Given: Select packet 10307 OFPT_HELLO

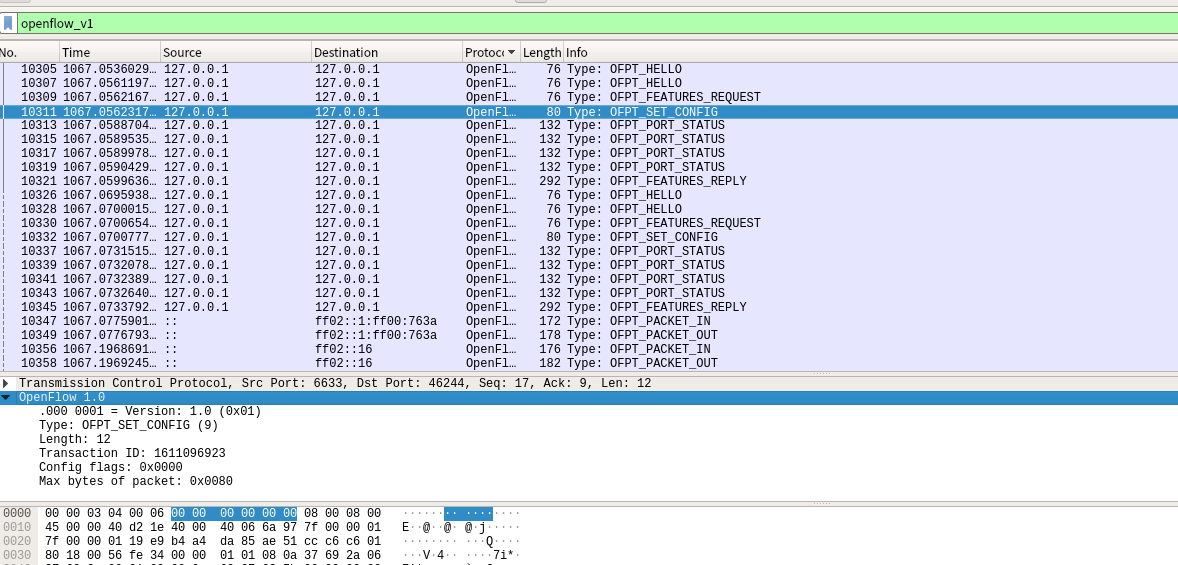Looking at the screenshot, I should tap(589, 83).
